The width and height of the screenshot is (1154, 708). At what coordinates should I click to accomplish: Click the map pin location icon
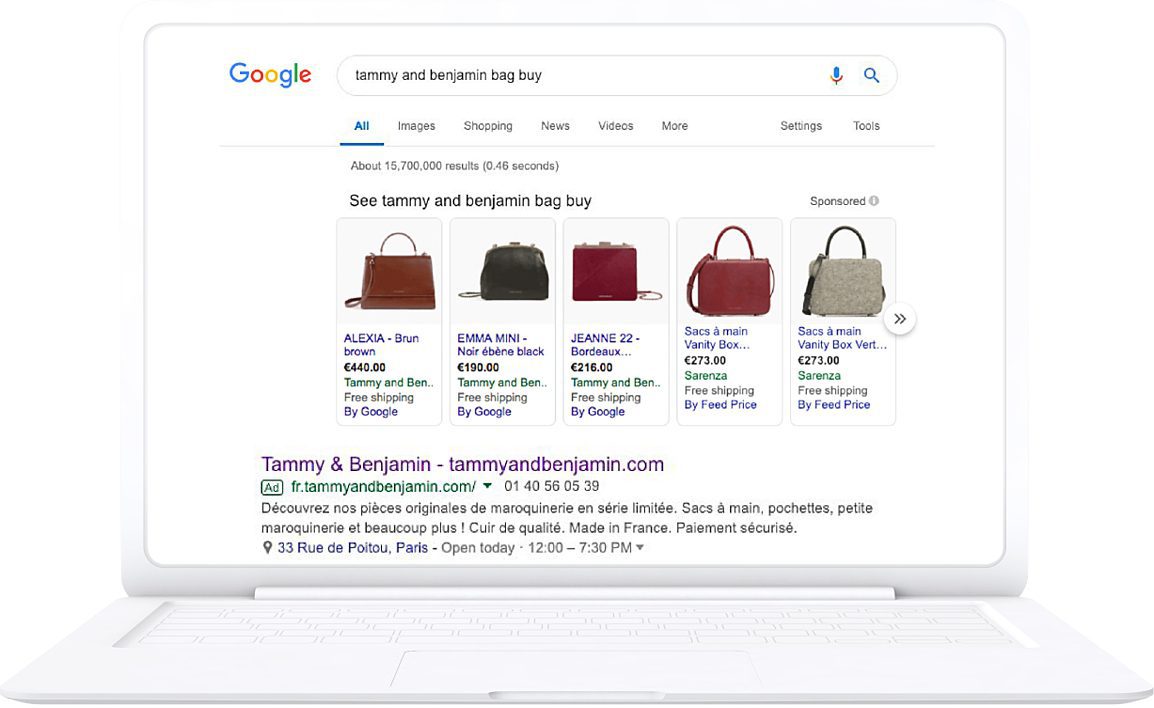(x=267, y=548)
